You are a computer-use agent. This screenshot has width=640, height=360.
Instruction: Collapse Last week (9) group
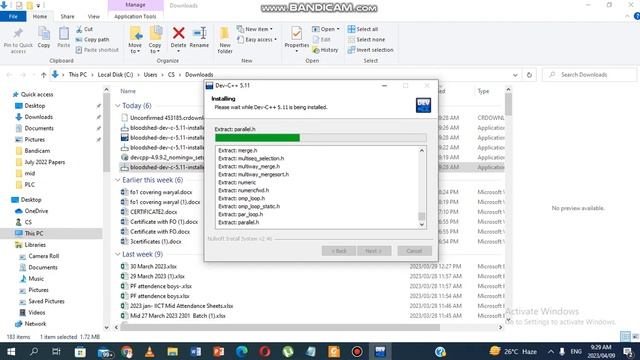(118, 254)
